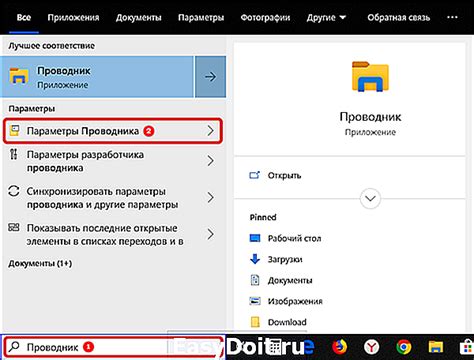Viewport: 474px width, 360px height.
Task: Switch to the Все tab
Action: [x=24, y=17]
